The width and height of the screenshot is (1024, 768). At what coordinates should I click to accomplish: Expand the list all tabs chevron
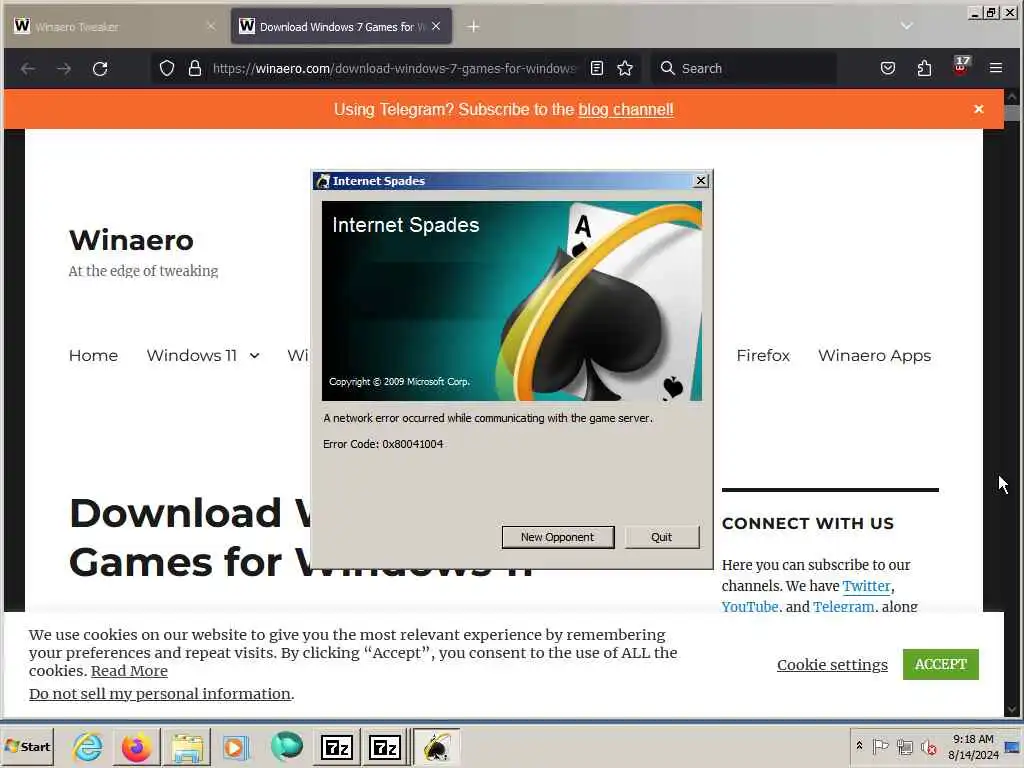906,26
